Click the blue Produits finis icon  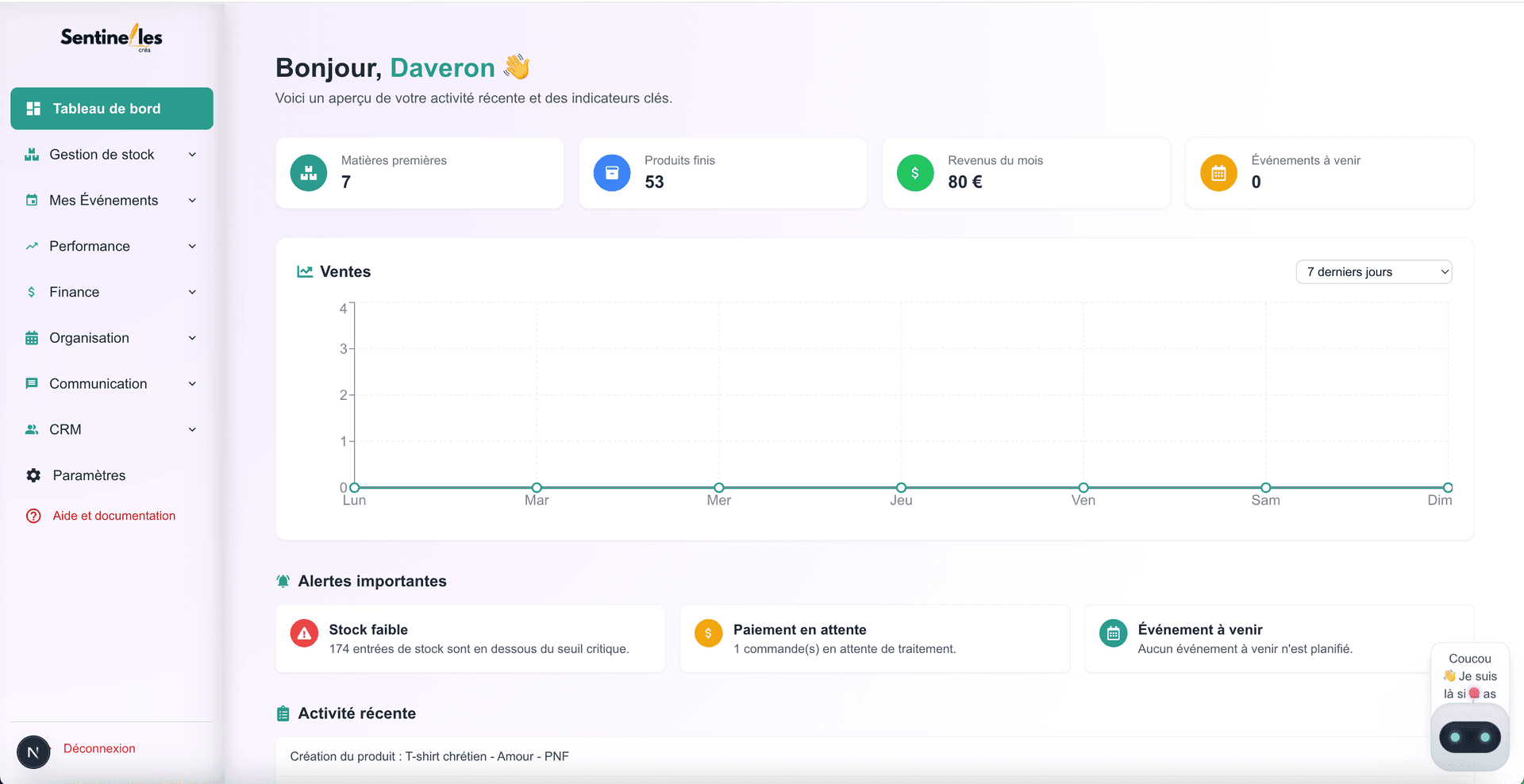point(612,173)
